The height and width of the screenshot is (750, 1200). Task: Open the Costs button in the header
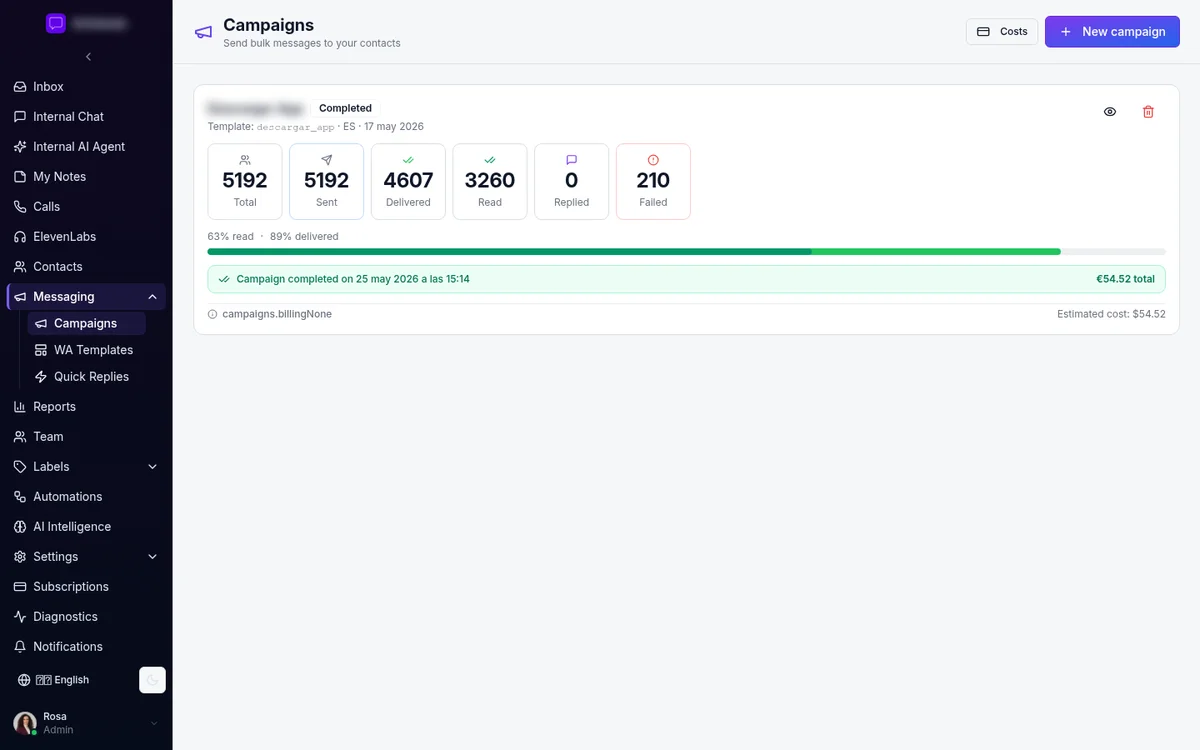tap(1002, 32)
